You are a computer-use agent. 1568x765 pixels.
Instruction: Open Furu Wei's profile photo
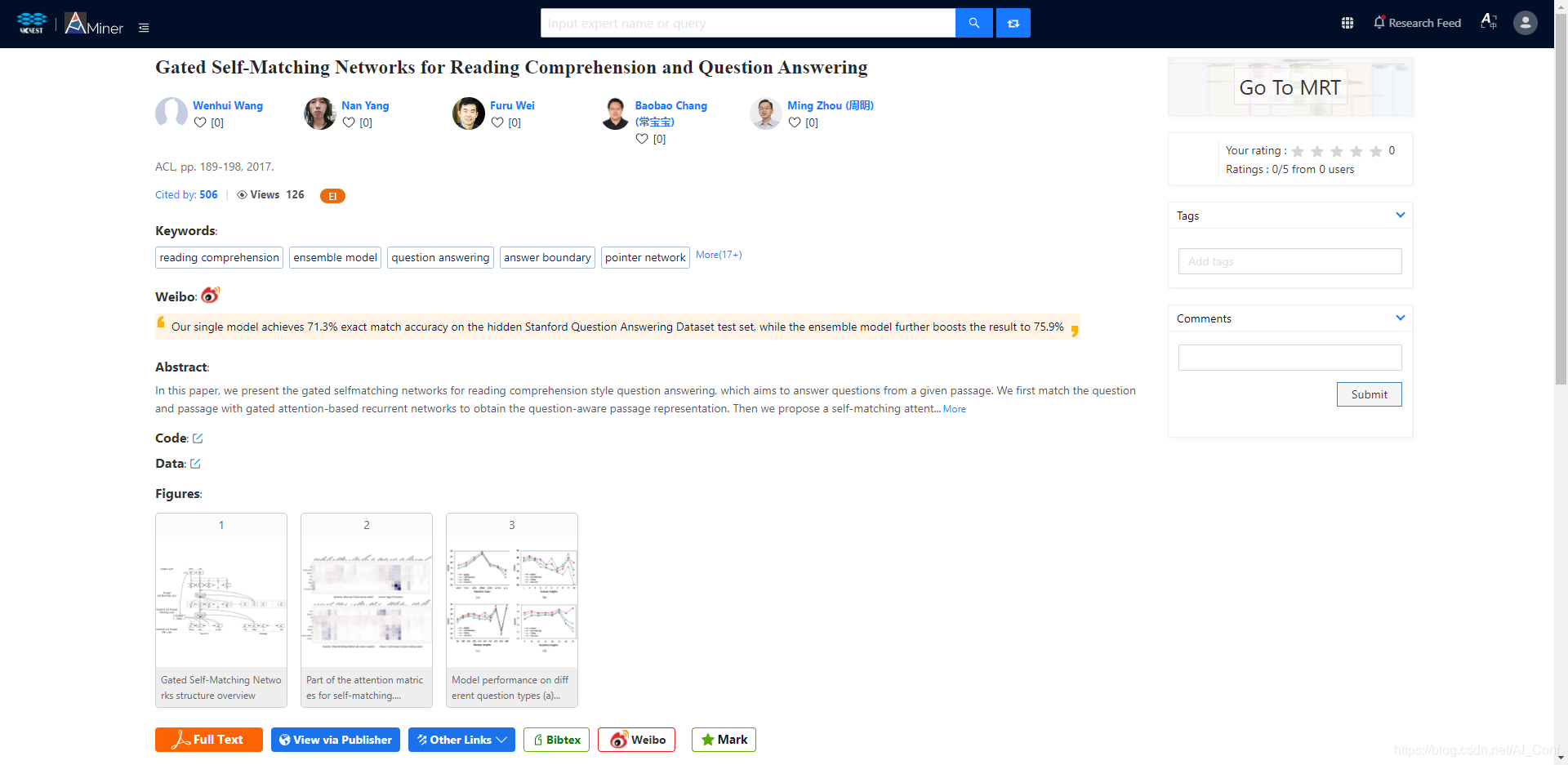469,113
